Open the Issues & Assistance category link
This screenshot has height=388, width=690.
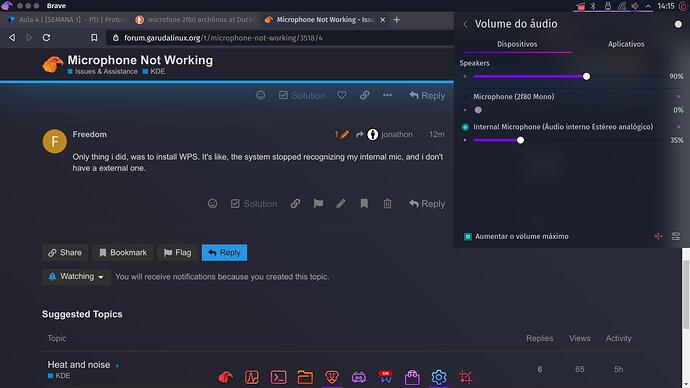click(103, 71)
